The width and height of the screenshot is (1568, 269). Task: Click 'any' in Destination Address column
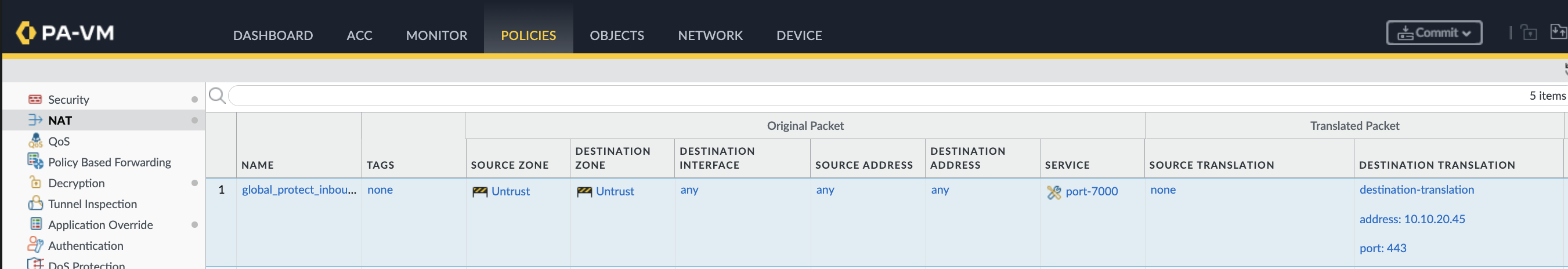940,190
